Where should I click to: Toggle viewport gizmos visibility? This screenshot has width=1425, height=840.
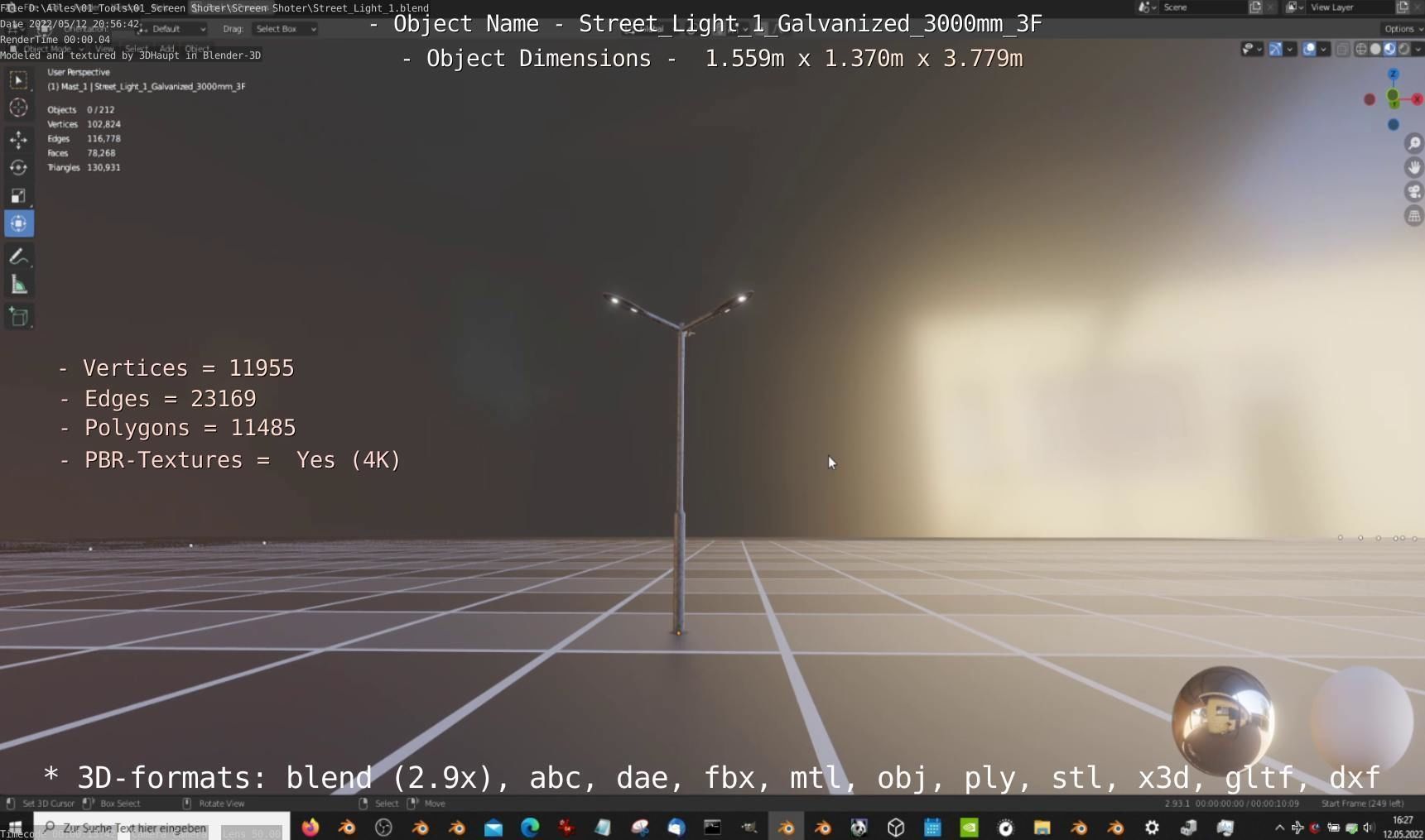pos(1276,50)
